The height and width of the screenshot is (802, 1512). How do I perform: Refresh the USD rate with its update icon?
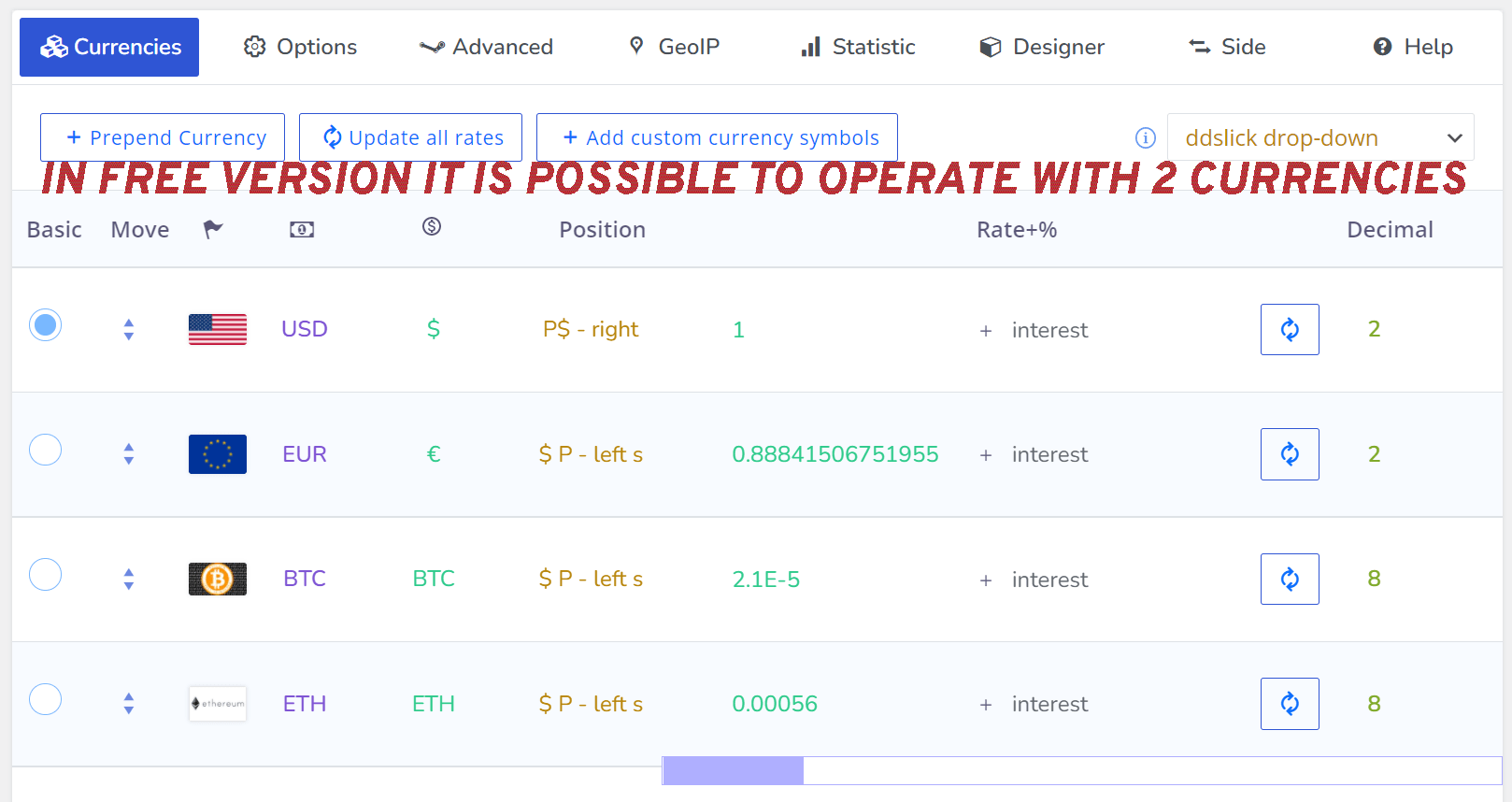point(1290,329)
